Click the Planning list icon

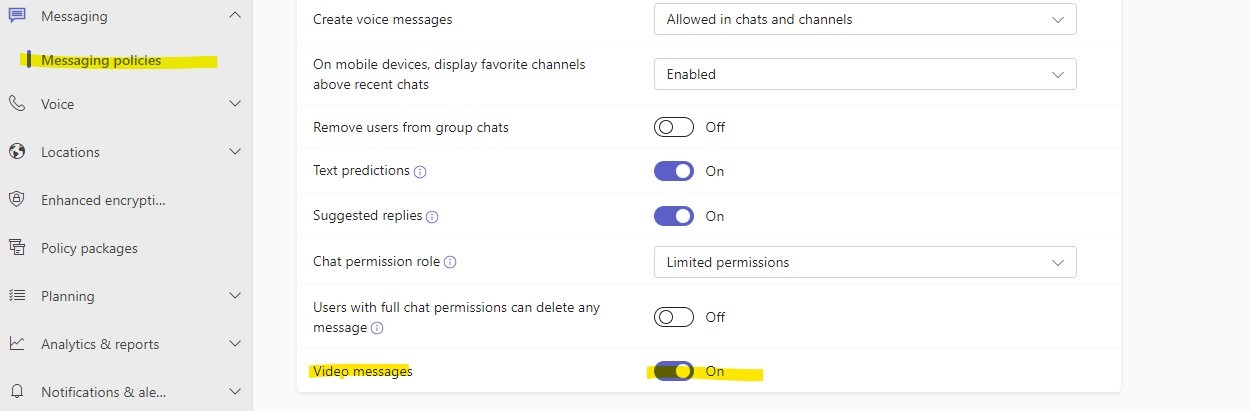click(x=17, y=296)
